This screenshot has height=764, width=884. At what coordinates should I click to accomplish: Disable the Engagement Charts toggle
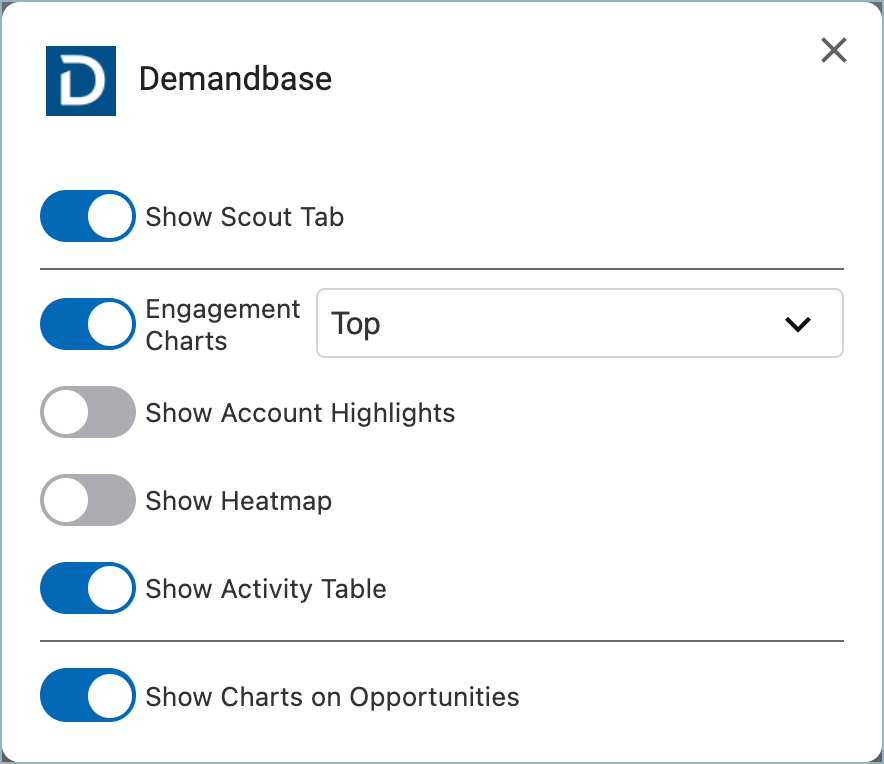pyautogui.click(x=88, y=324)
